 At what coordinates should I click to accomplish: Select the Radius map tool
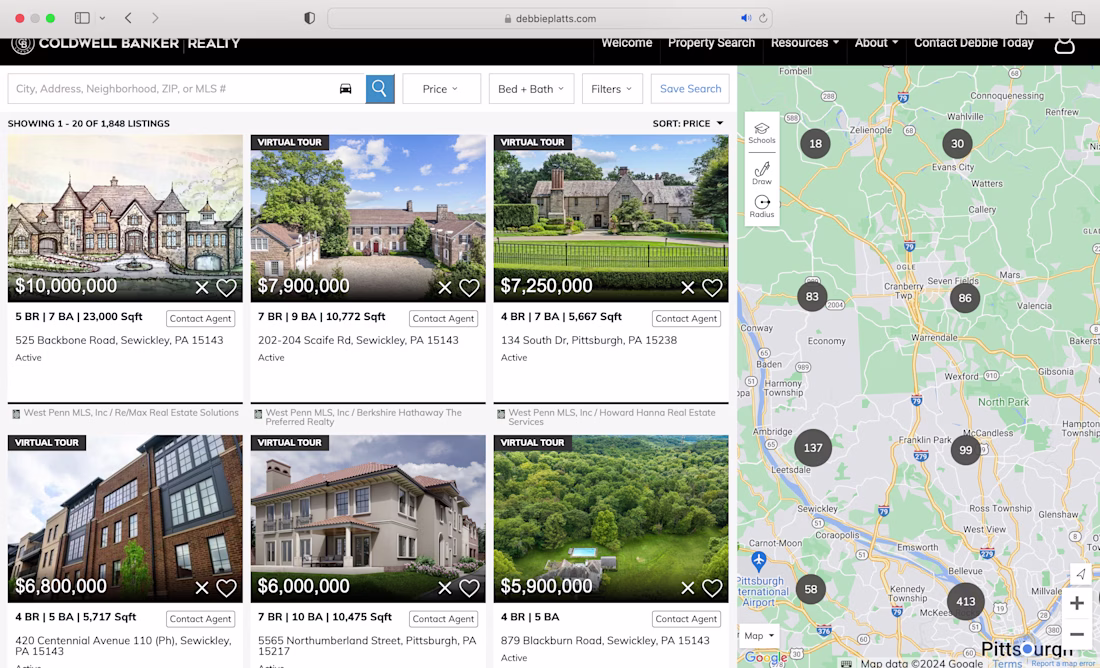[x=761, y=206]
